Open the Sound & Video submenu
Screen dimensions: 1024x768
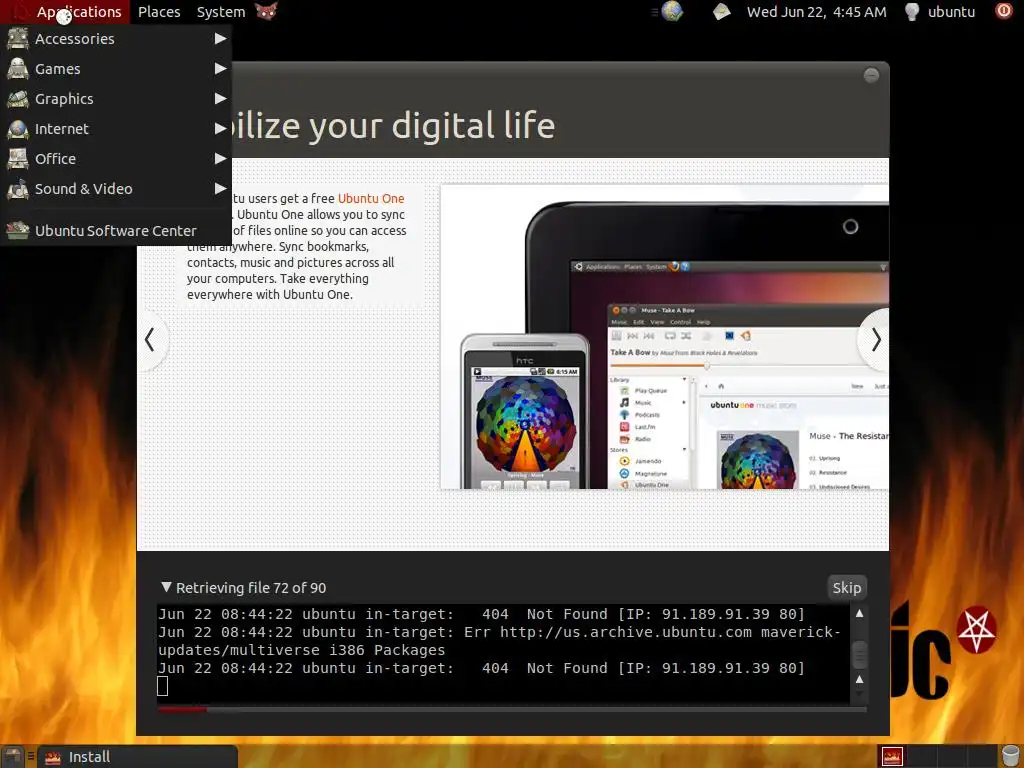click(116, 189)
